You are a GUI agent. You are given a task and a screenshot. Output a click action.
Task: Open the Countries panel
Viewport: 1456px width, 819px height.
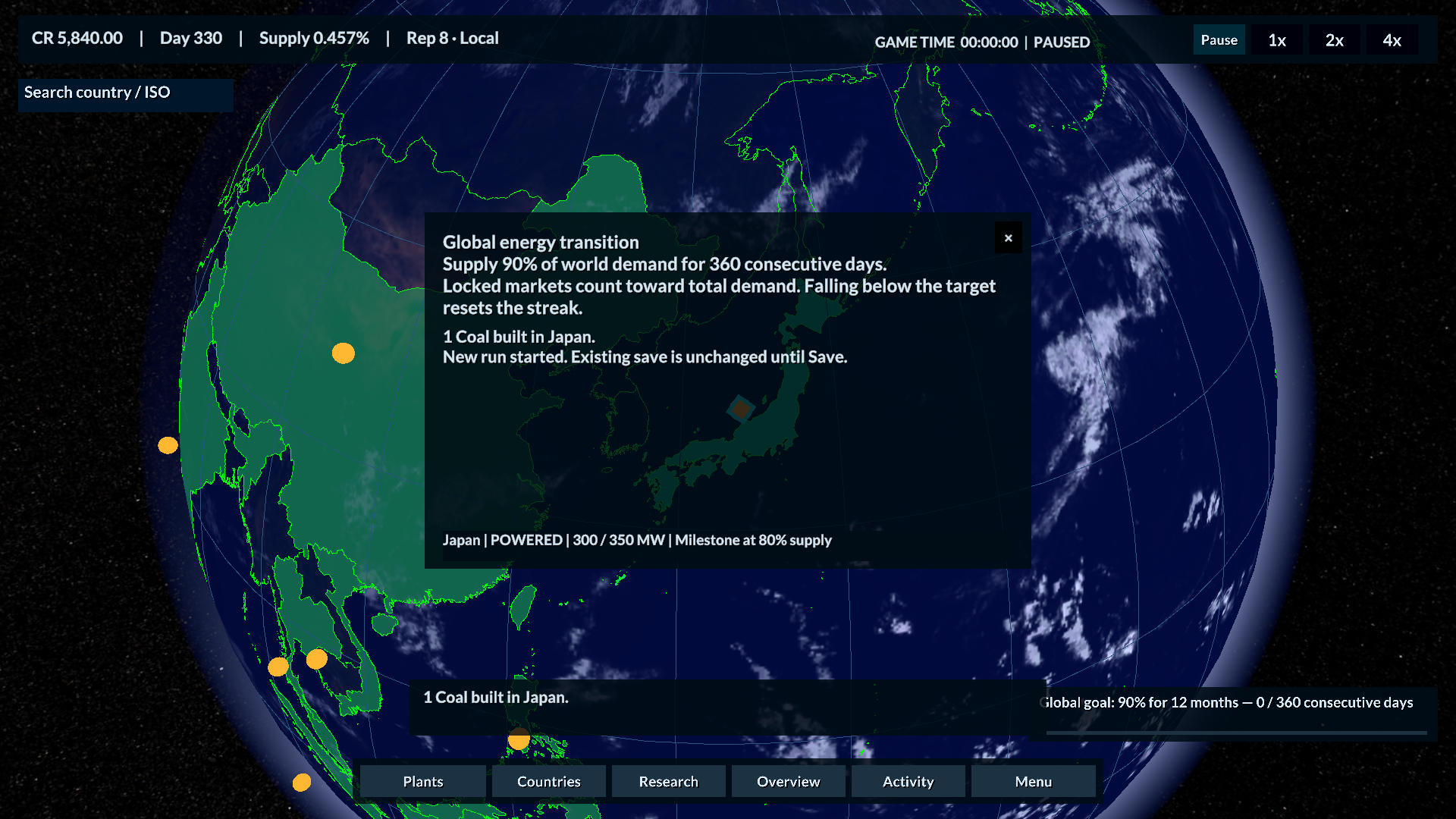coord(549,781)
